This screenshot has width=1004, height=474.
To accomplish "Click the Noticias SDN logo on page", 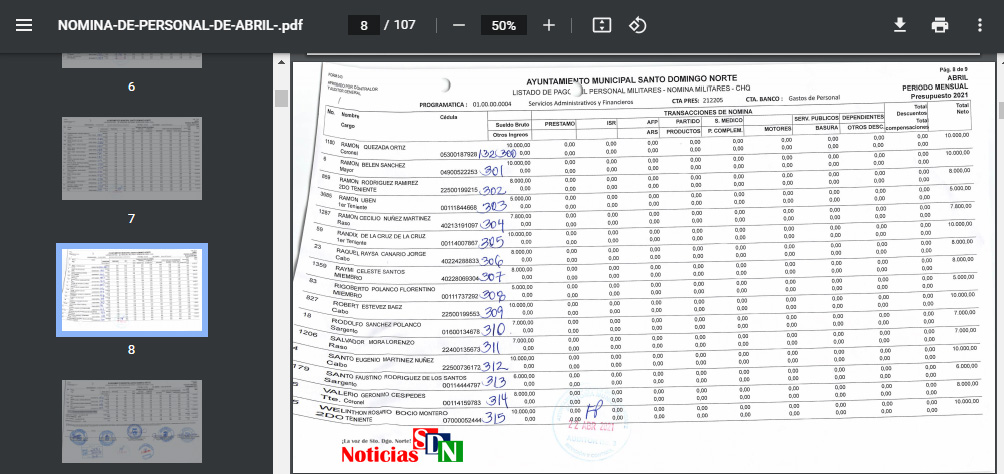I will coord(402,448).
